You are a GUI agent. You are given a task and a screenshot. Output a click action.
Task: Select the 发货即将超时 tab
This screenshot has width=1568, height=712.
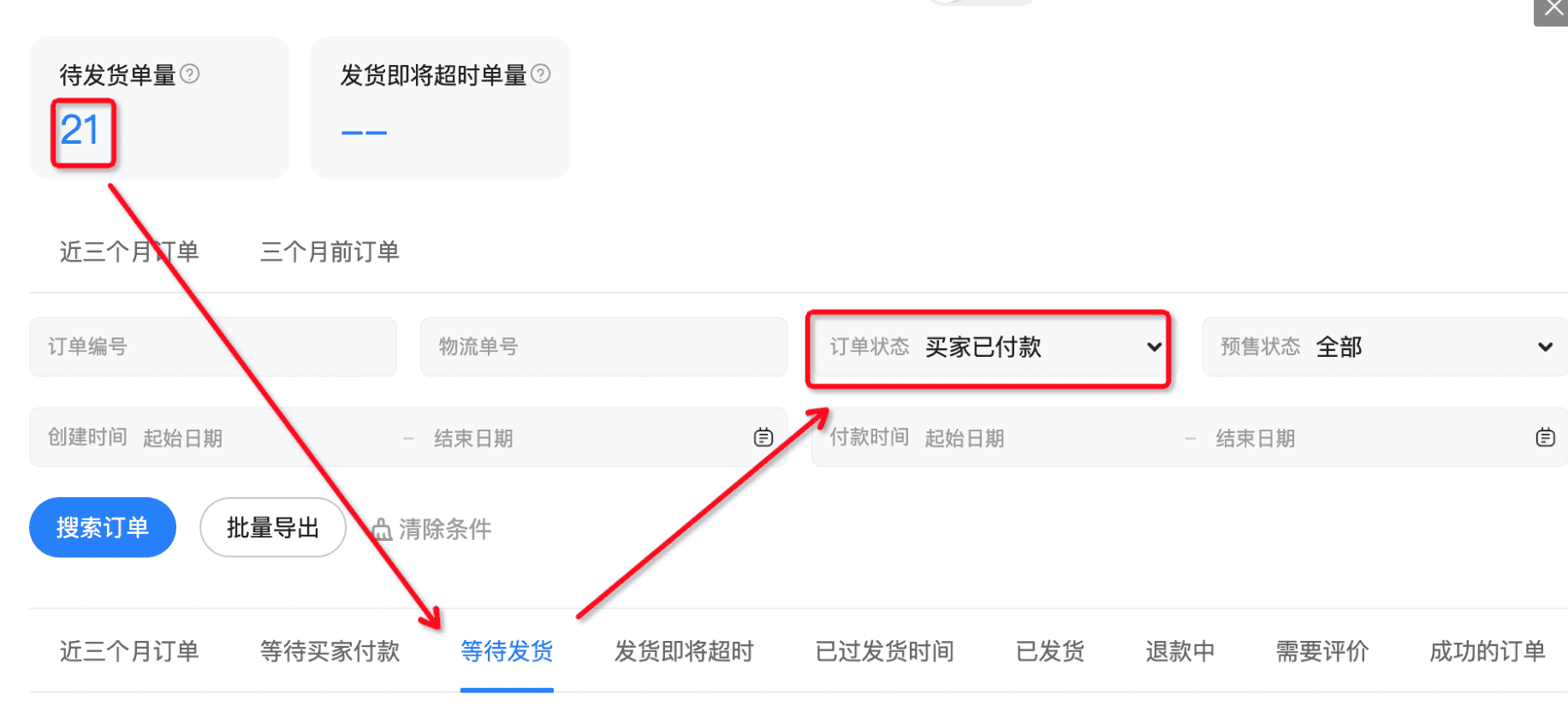click(x=682, y=651)
